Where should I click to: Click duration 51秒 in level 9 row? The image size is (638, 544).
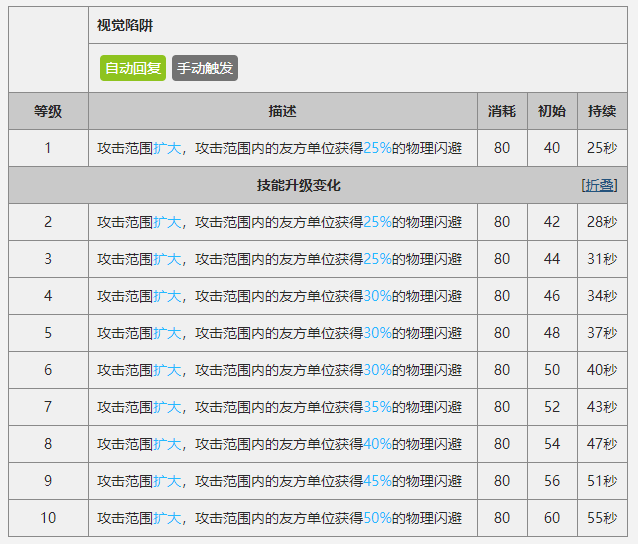602,481
